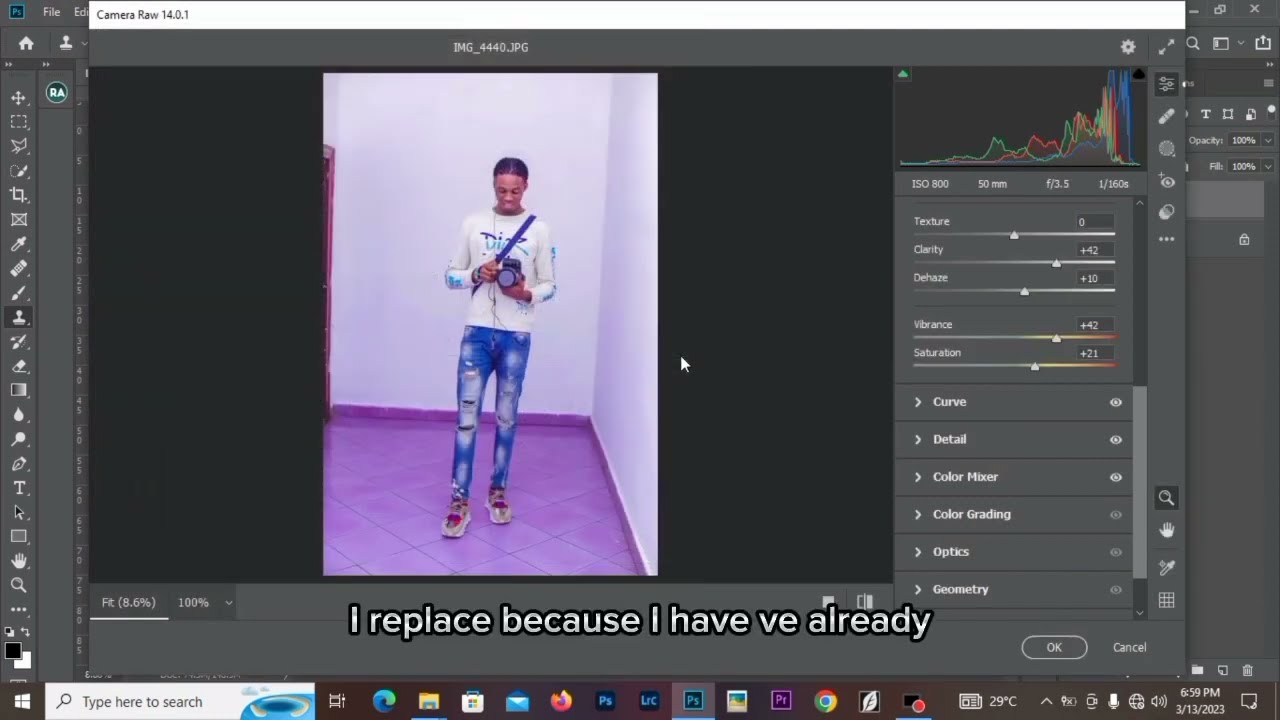1280x720 pixels.
Task: Adjust the Saturation slider handle
Action: point(1035,366)
